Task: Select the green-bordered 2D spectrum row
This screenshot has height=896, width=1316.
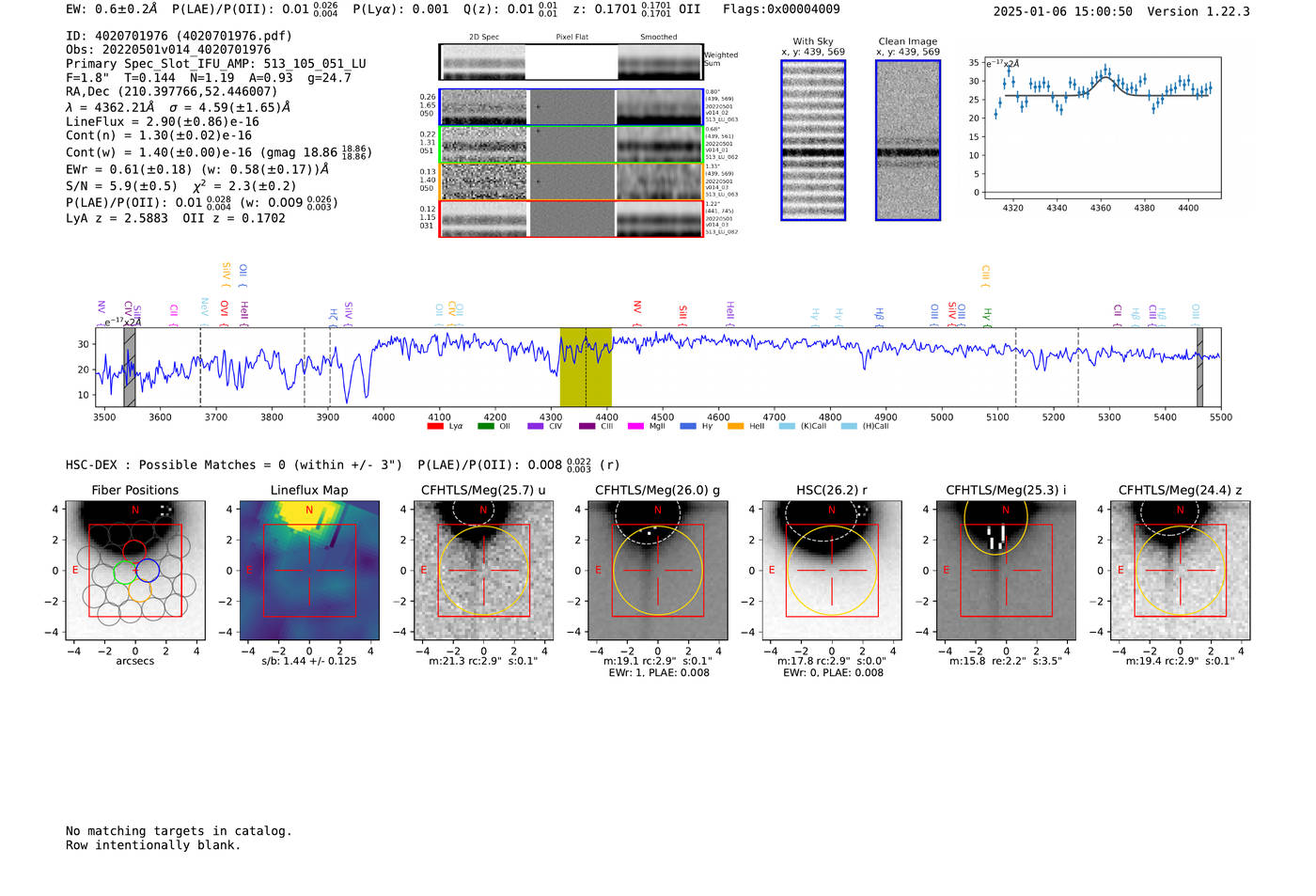Action: coord(572,145)
